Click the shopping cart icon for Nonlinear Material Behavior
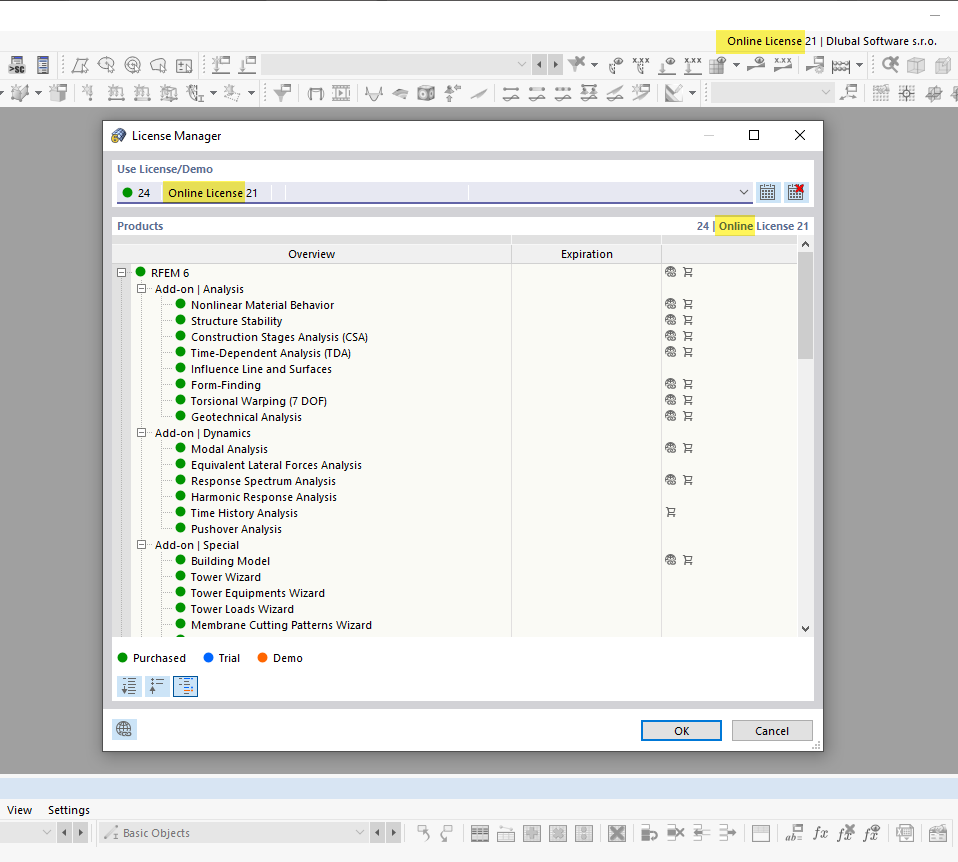This screenshot has height=862, width=958. point(687,304)
